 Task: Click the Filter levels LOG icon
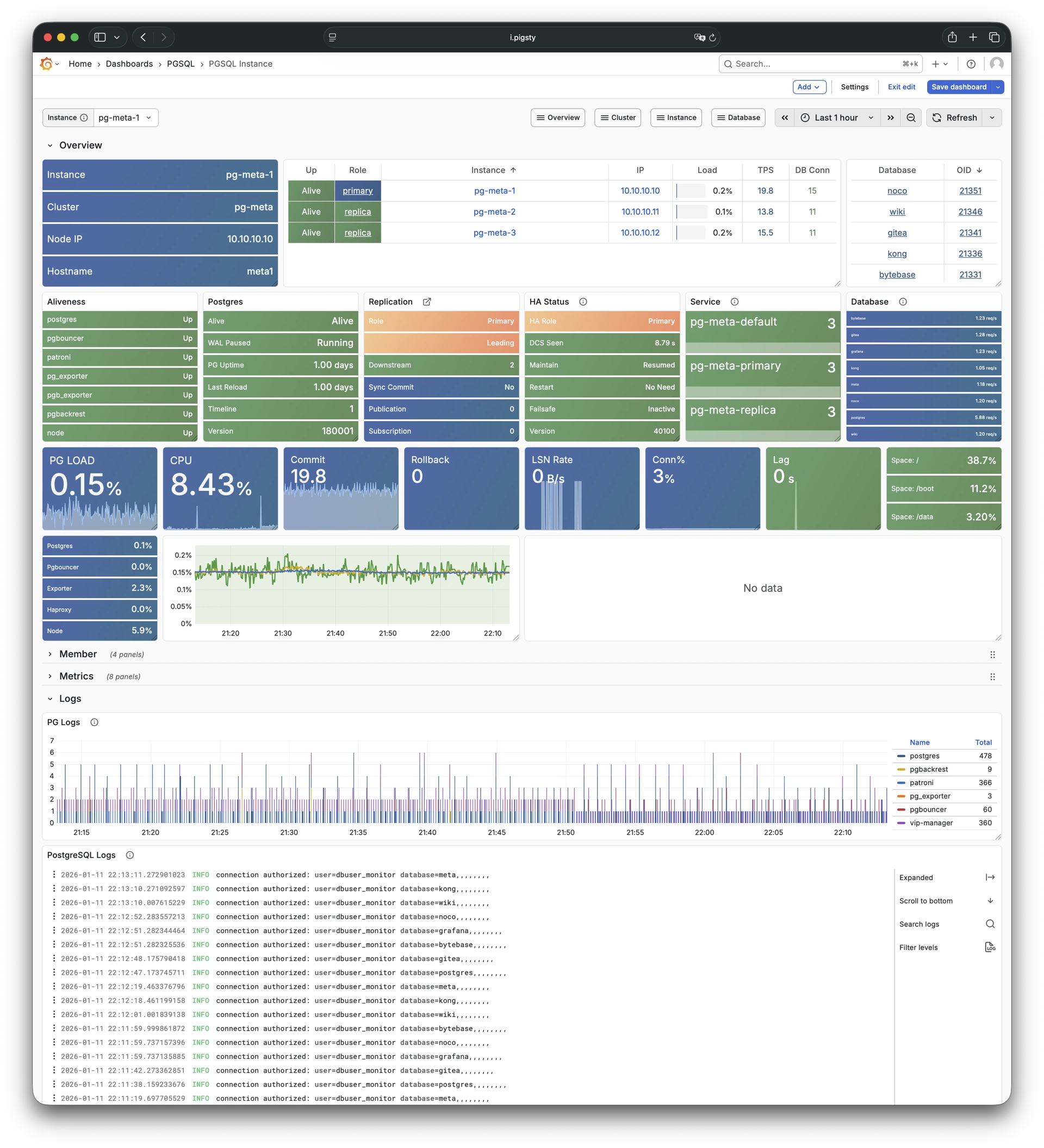(991, 947)
